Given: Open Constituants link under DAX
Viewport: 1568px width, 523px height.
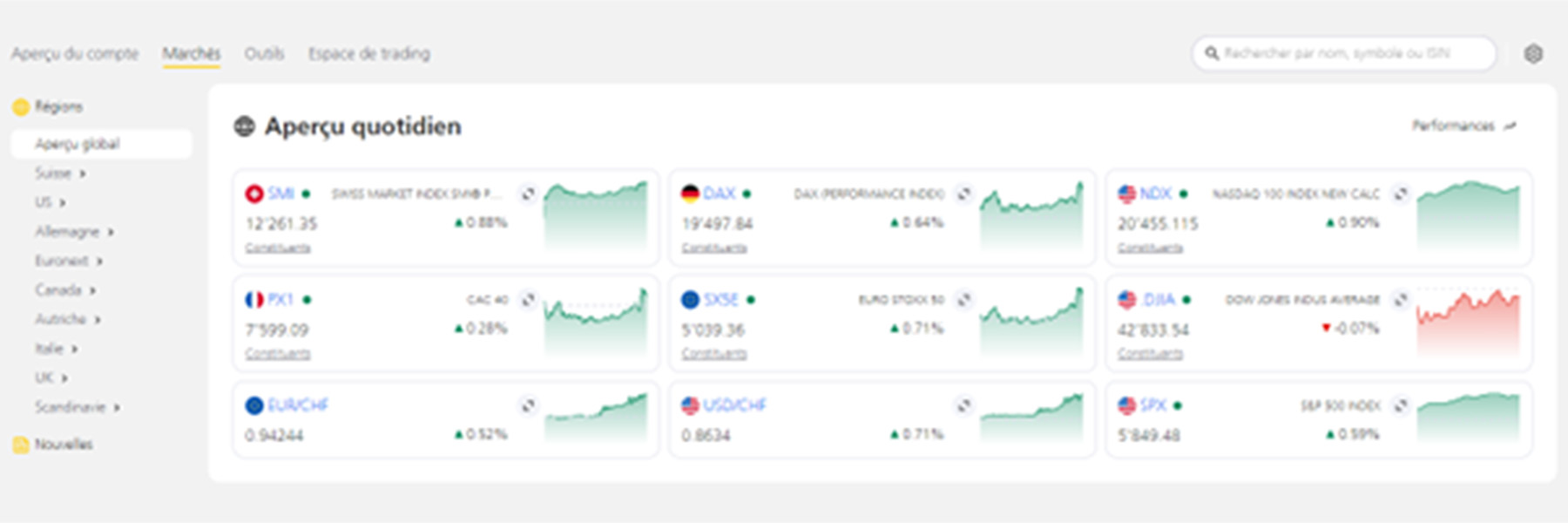Looking at the screenshot, I should click(714, 248).
